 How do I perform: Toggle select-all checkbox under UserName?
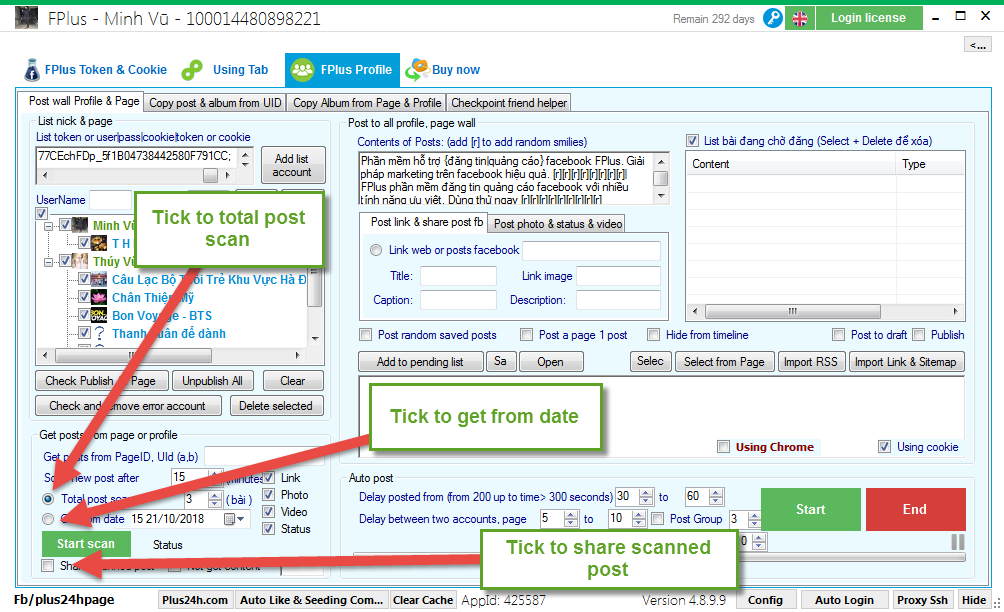(x=42, y=213)
